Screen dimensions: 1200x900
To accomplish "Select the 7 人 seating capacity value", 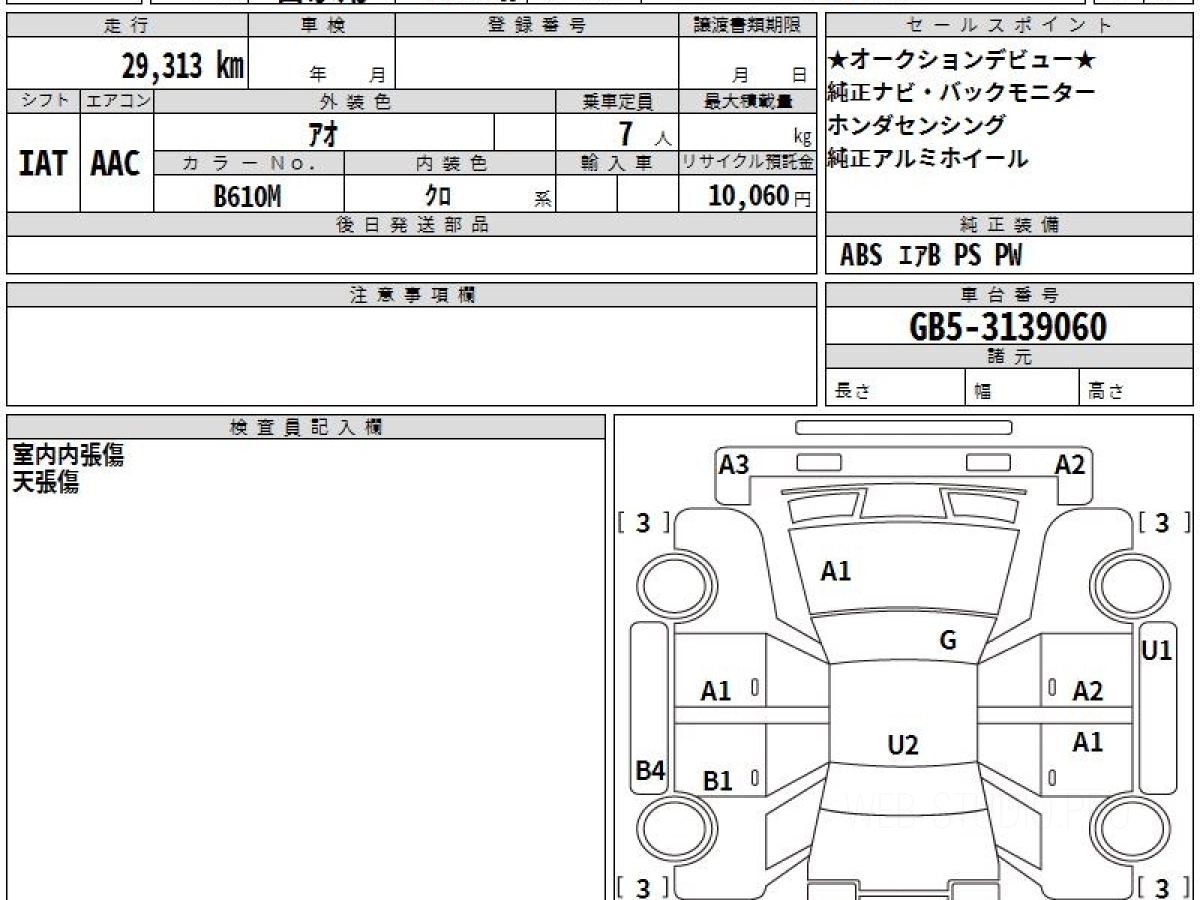I will point(645,133).
